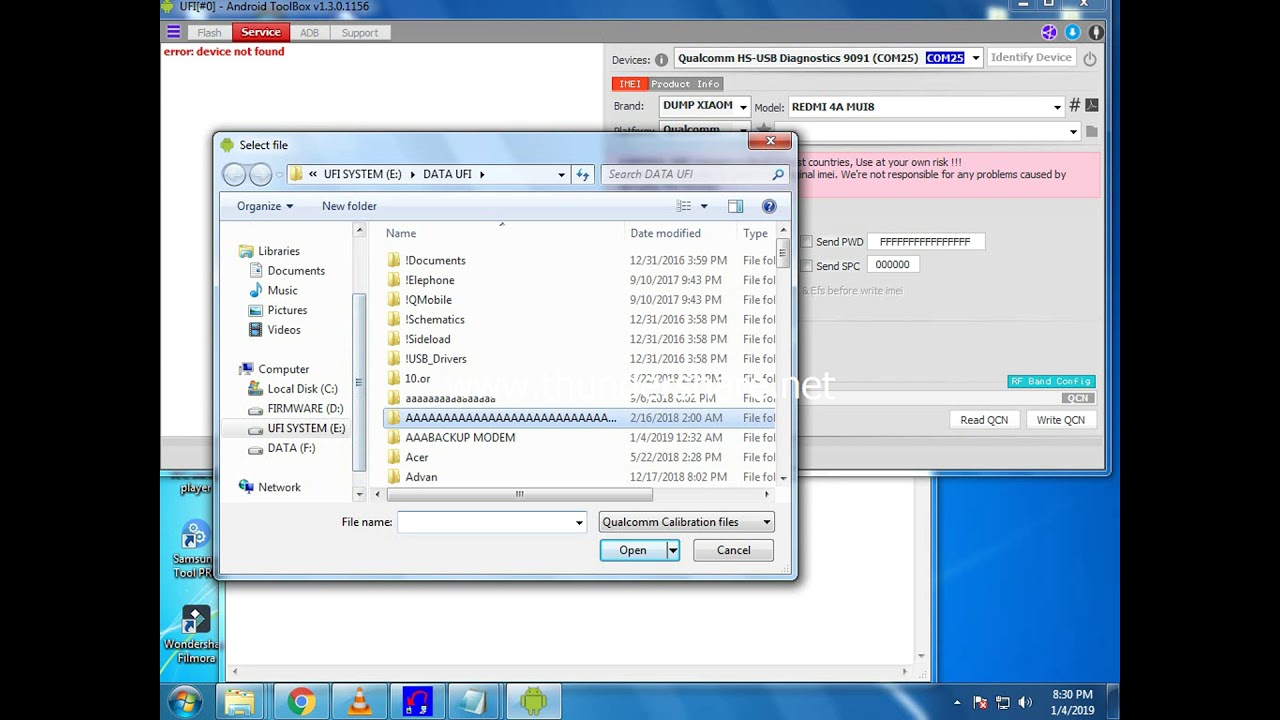The width and height of the screenshot is (1280, 720).
Task: Toggle the Send PWD checkbox
Action: [806, 242]
